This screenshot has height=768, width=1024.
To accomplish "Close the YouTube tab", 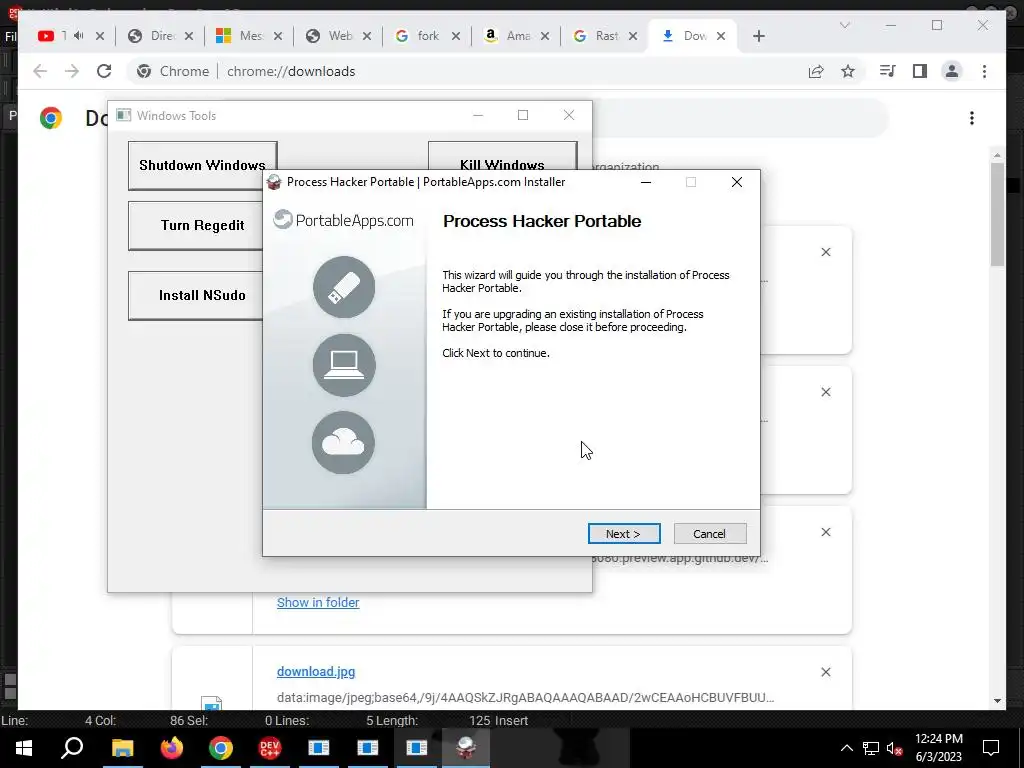I will point(100,36).
